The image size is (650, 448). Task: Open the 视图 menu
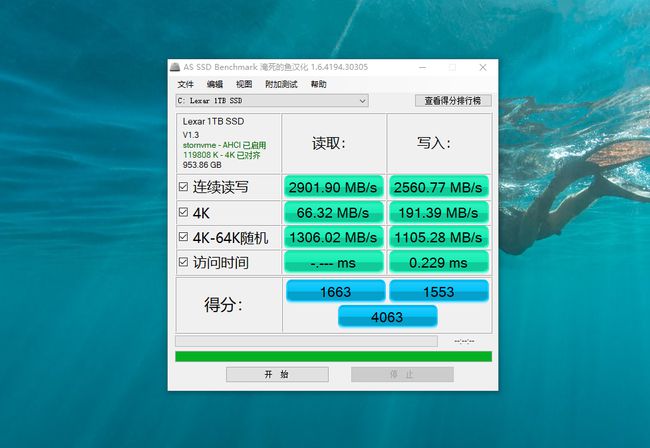pos(244,85)
